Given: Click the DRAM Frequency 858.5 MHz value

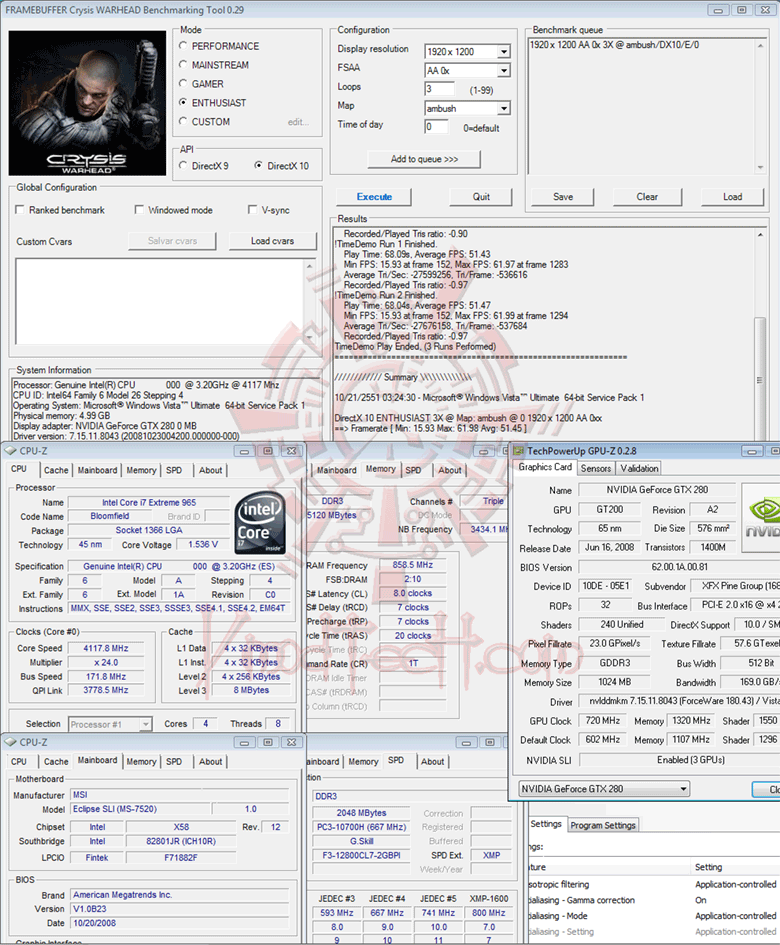Looking at the screenshot, I should (412, 565).
